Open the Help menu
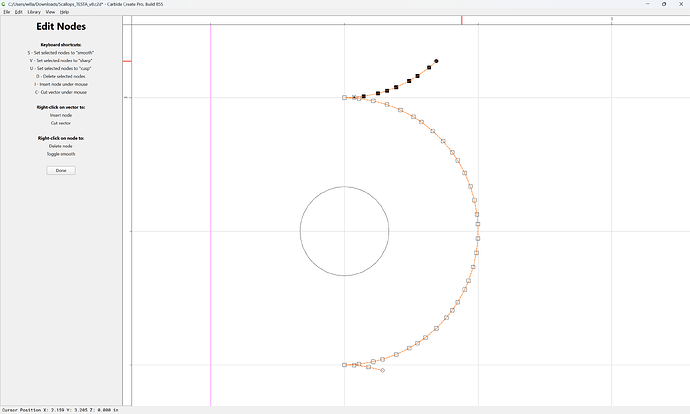 (64, 12)
